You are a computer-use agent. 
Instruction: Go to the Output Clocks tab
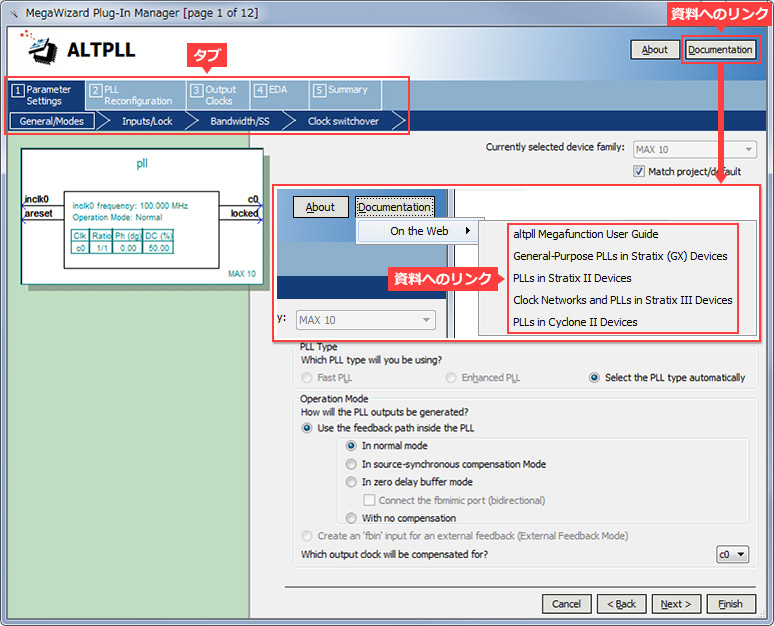click(217, 95)
